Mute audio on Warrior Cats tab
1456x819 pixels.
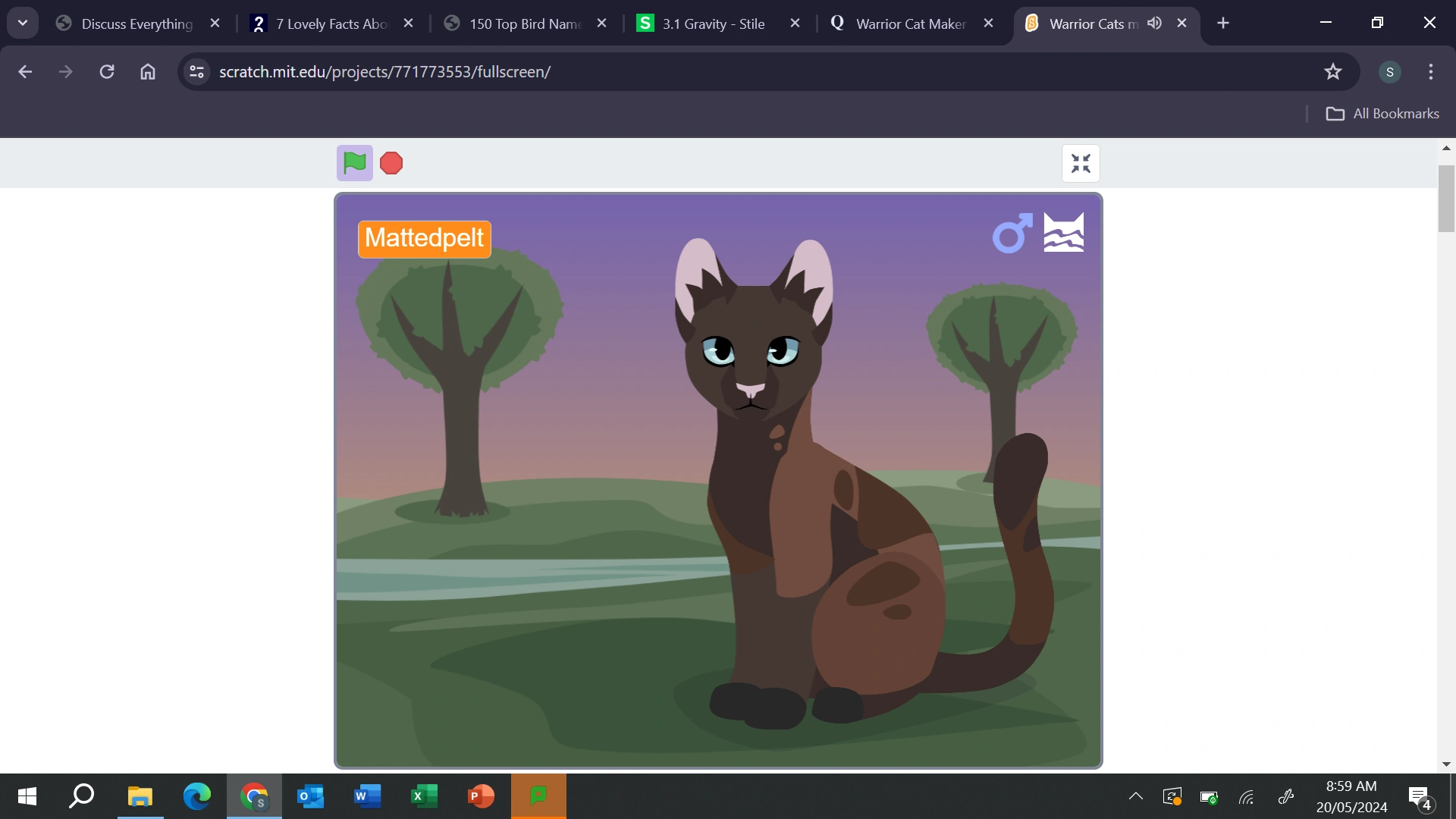click(x=1154, y=24)
